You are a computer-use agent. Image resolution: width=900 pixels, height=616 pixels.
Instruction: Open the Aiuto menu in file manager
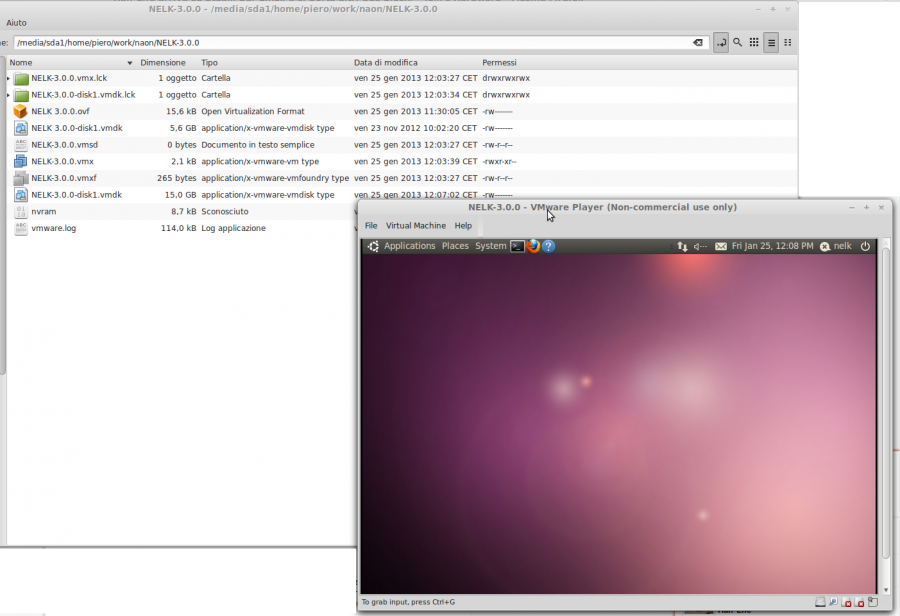pyautogui.click(x=16, y=22)
